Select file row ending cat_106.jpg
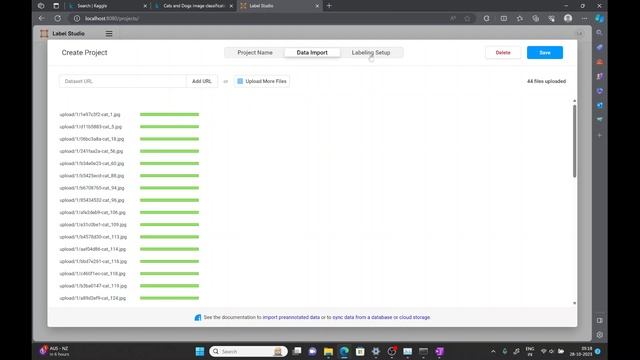Screen dimensions: 640x360 (92, 213)
